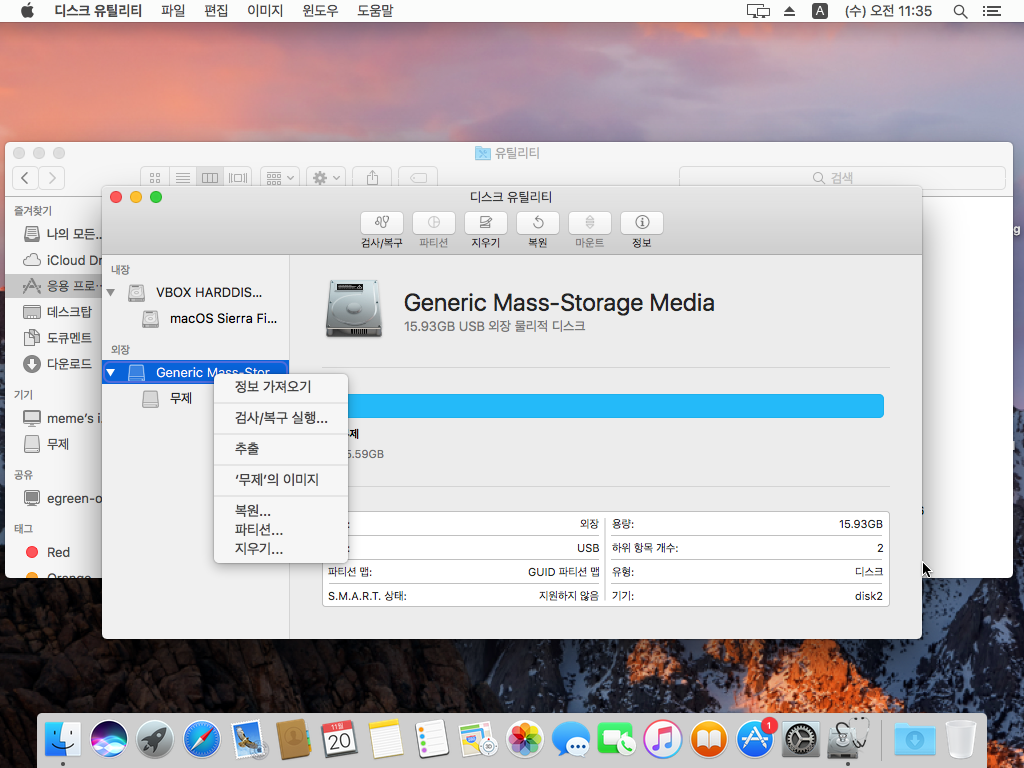The width and height of the screenshot is (1024, 768).
Task: Open the 편집 menu
Action: point(216,10)
